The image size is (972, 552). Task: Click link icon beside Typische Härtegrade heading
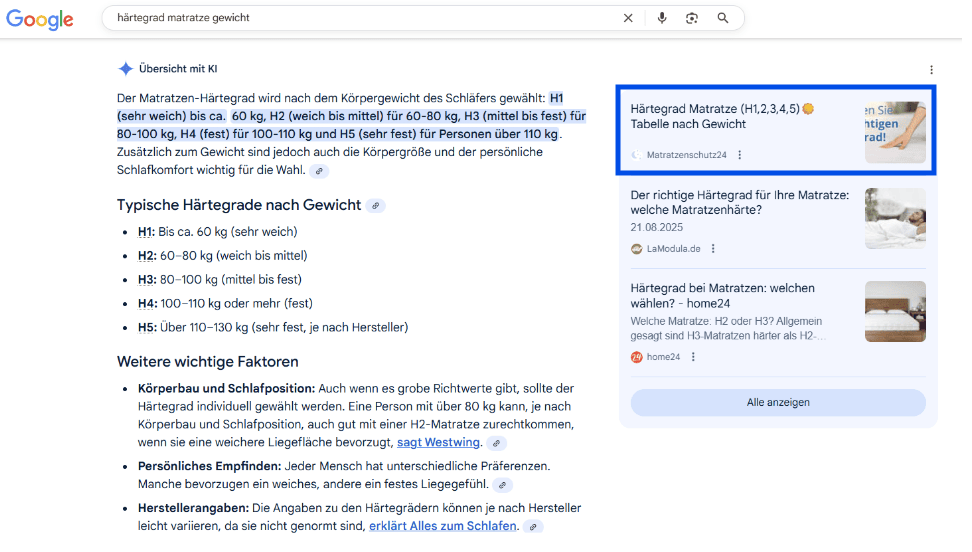pyautogui.click(x=375, y=206)
